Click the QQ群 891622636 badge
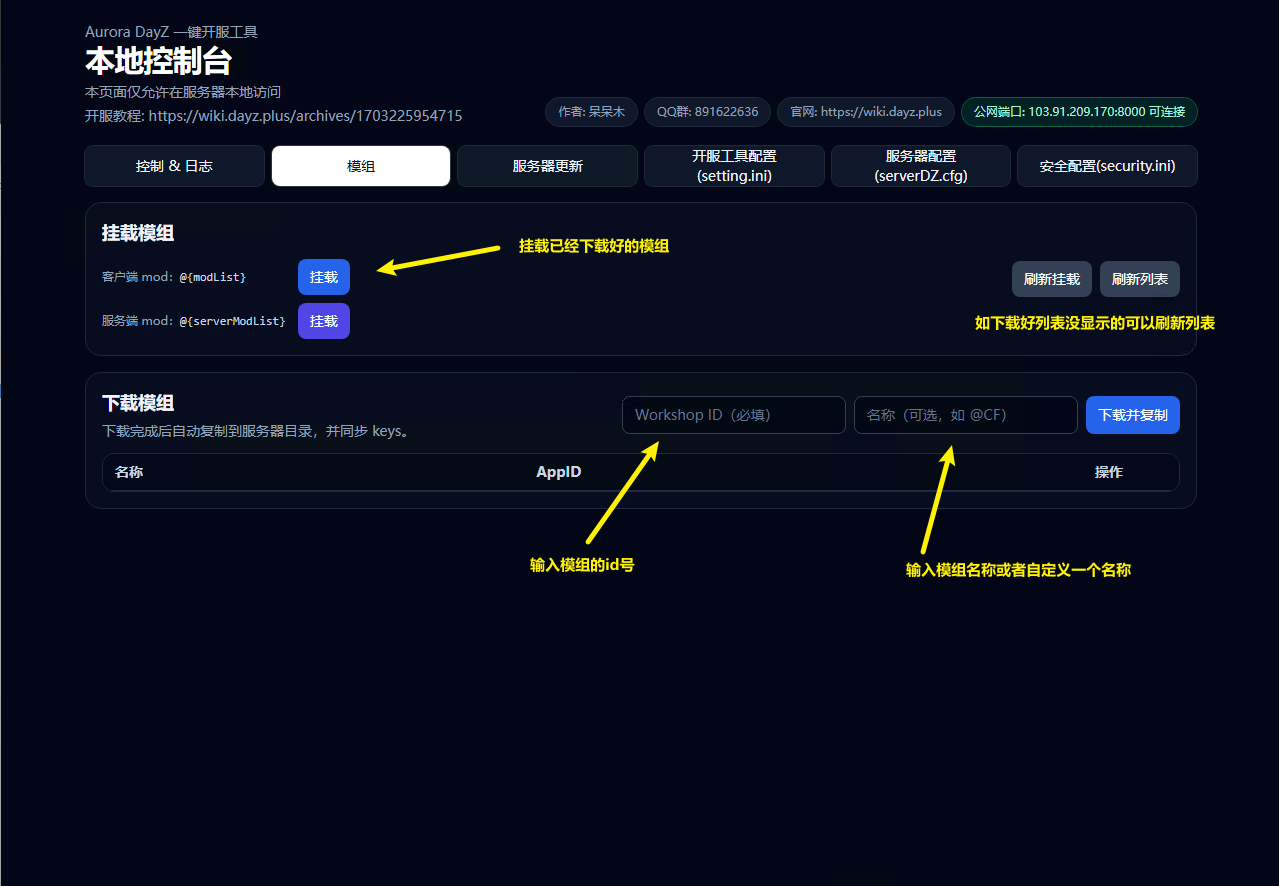Image resolution: width=1279 pixels, height=886 pixels. point(707,112)
